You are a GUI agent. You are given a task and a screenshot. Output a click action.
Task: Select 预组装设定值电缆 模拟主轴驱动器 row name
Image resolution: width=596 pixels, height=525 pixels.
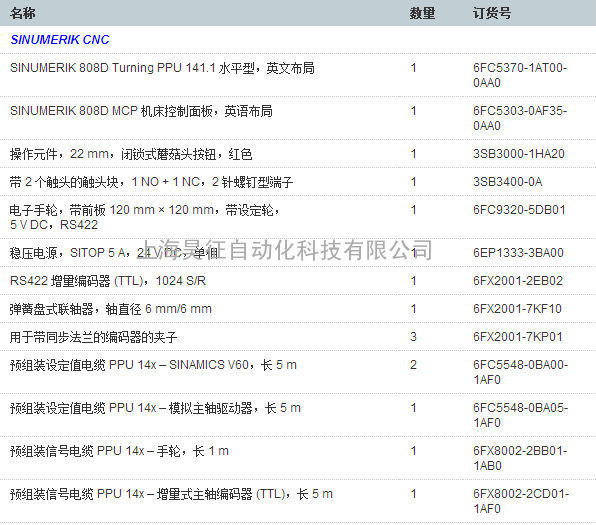tap(155, 408)
